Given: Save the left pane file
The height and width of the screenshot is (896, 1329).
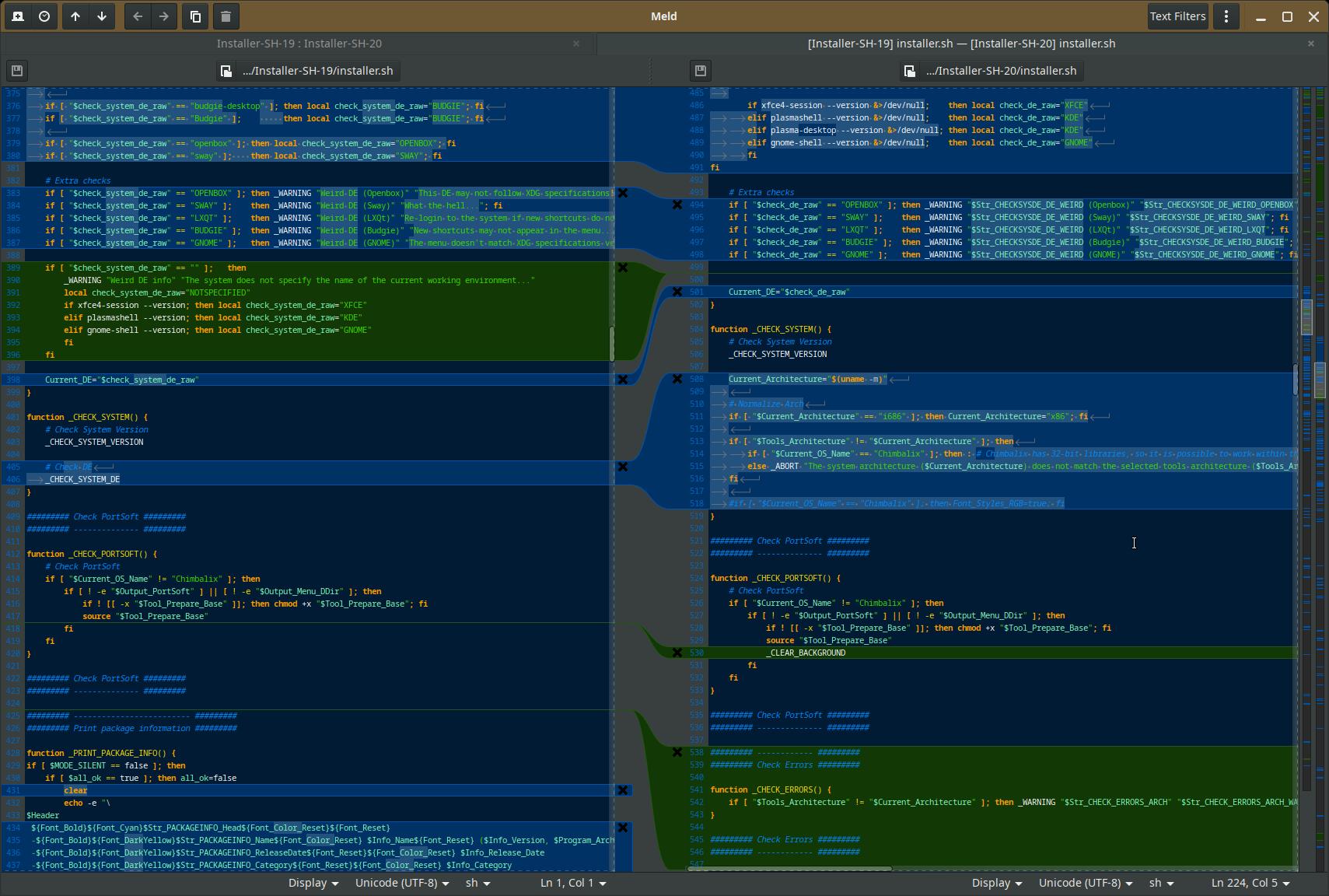Looking at the screenshot, I should (17, 71).
